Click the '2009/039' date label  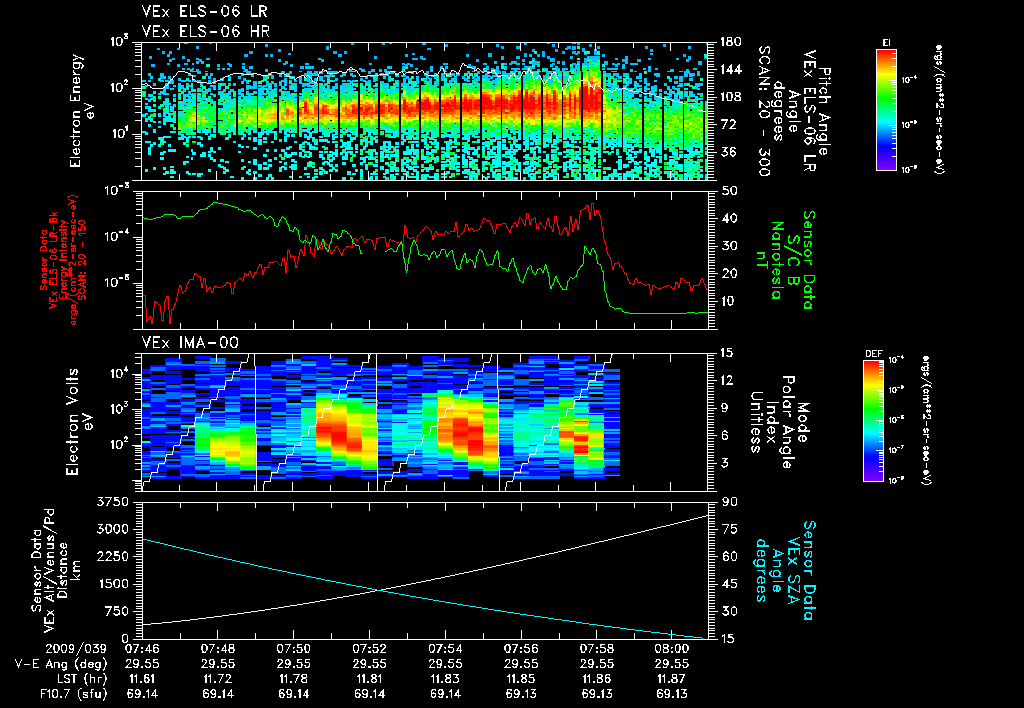[x=76, y=649]
